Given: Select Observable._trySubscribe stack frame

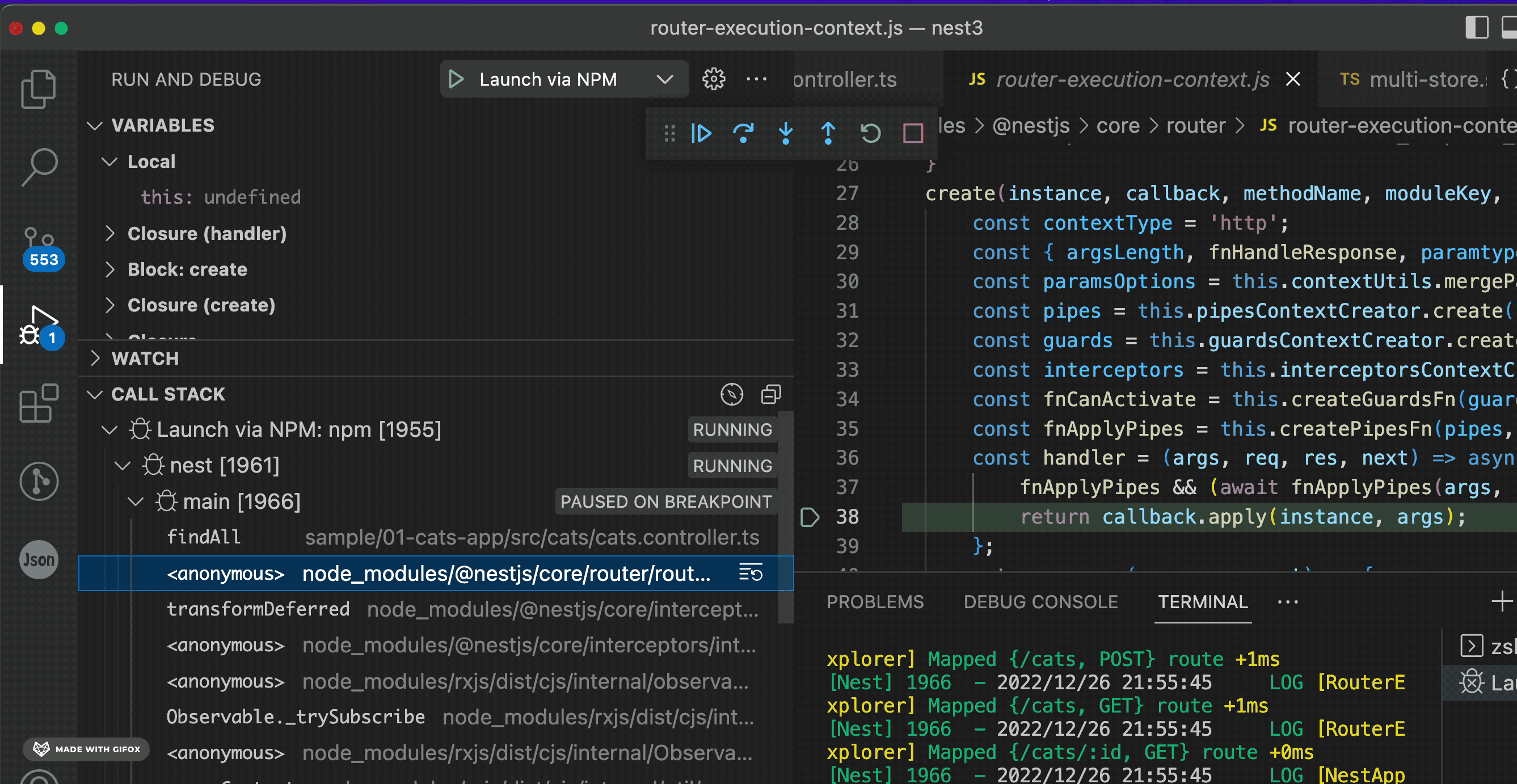Looking at the screenshot, I should [x=436, y=717].
